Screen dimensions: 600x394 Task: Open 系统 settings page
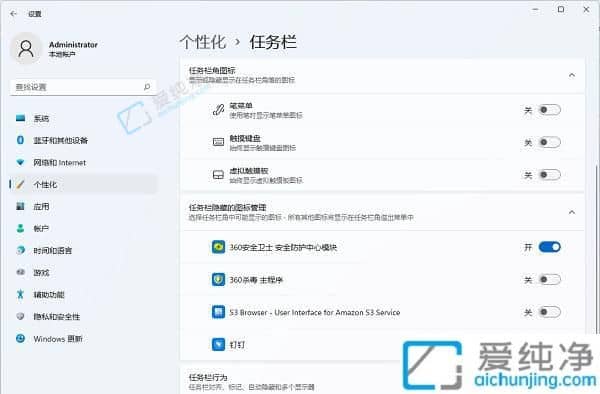[83, 118]
